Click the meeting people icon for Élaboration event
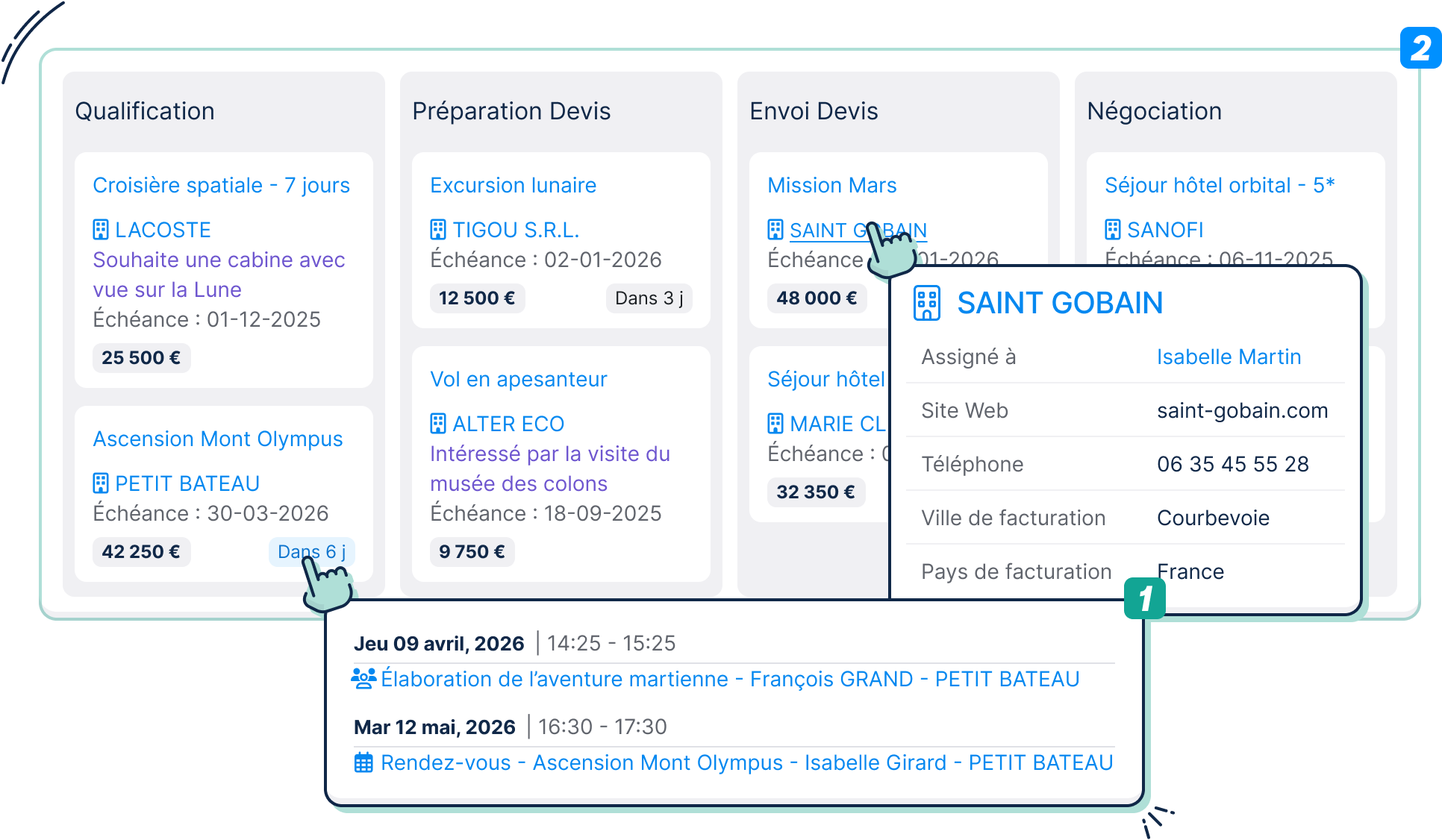Screen dimensions: 1442x840 click(363, 679)
